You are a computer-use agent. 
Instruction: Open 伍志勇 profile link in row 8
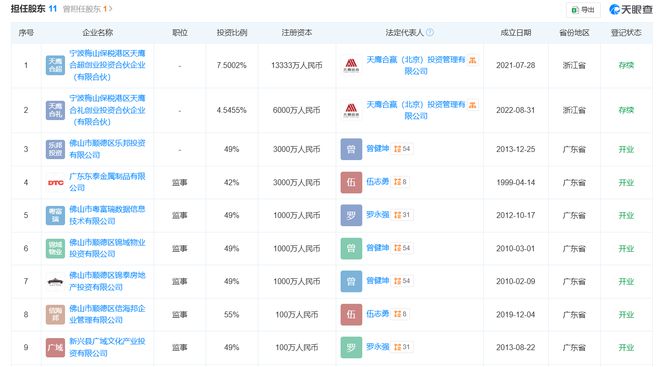[x=378, y=314]
